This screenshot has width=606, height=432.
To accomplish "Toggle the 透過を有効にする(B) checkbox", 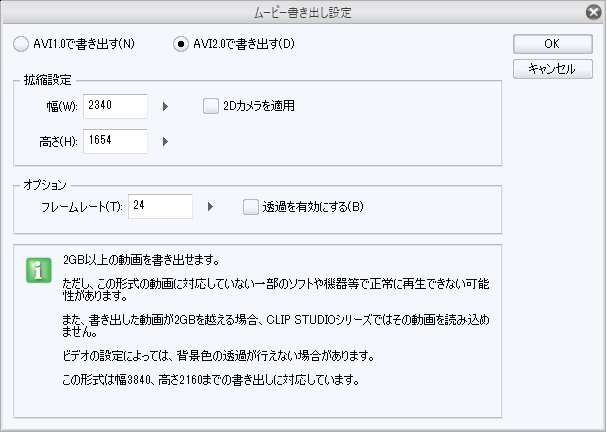I will 251,206.
